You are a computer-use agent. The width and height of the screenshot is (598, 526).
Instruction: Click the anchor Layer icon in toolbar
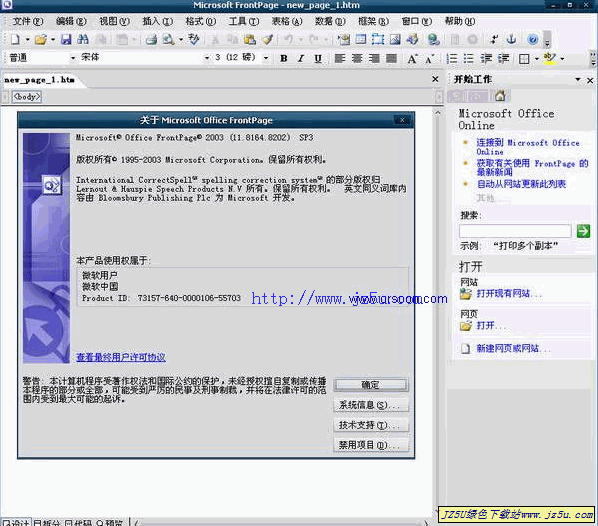[511, 39]
